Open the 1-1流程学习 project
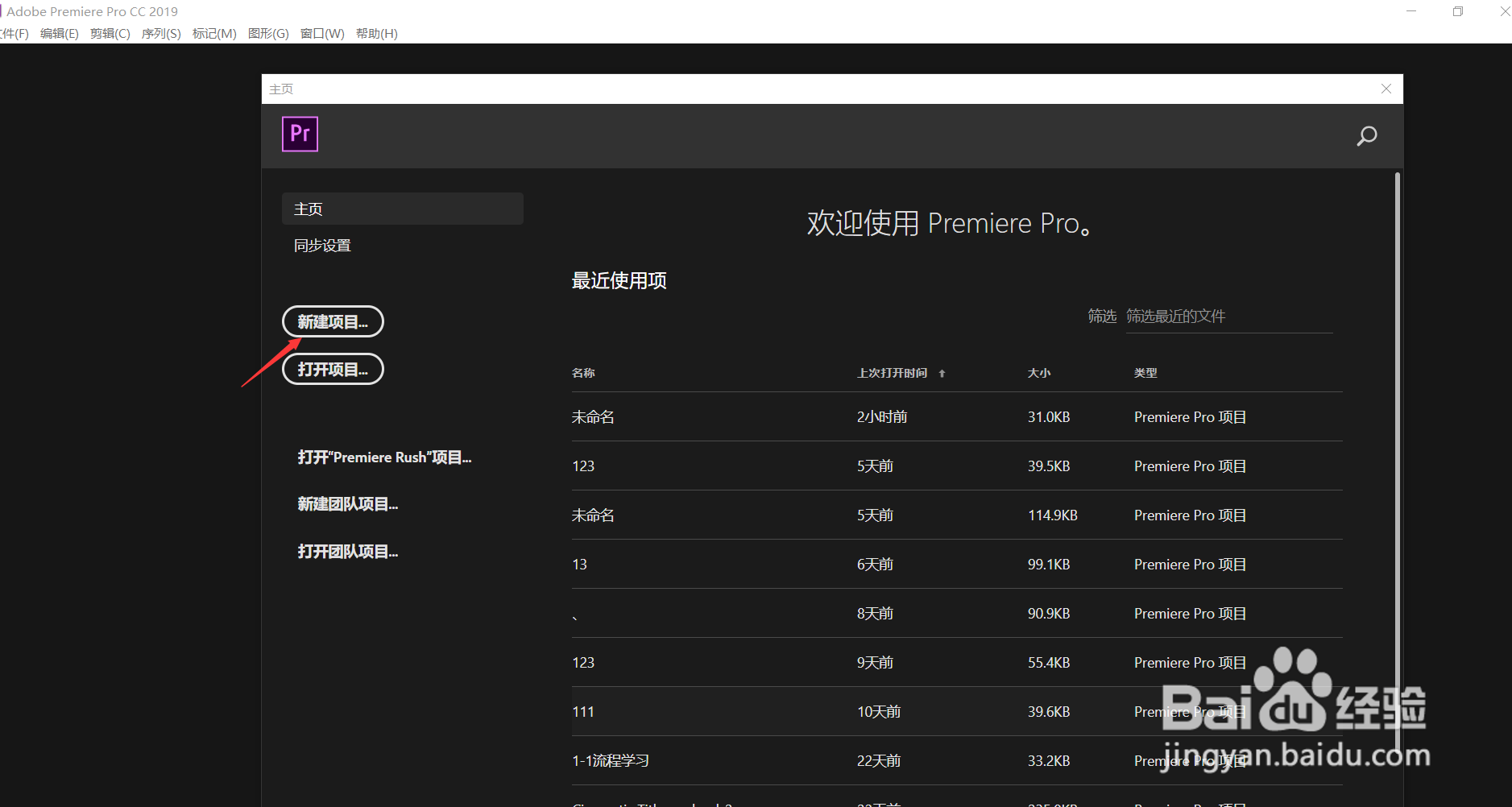This screenshot has height=807, width=1512. [957, 761]
